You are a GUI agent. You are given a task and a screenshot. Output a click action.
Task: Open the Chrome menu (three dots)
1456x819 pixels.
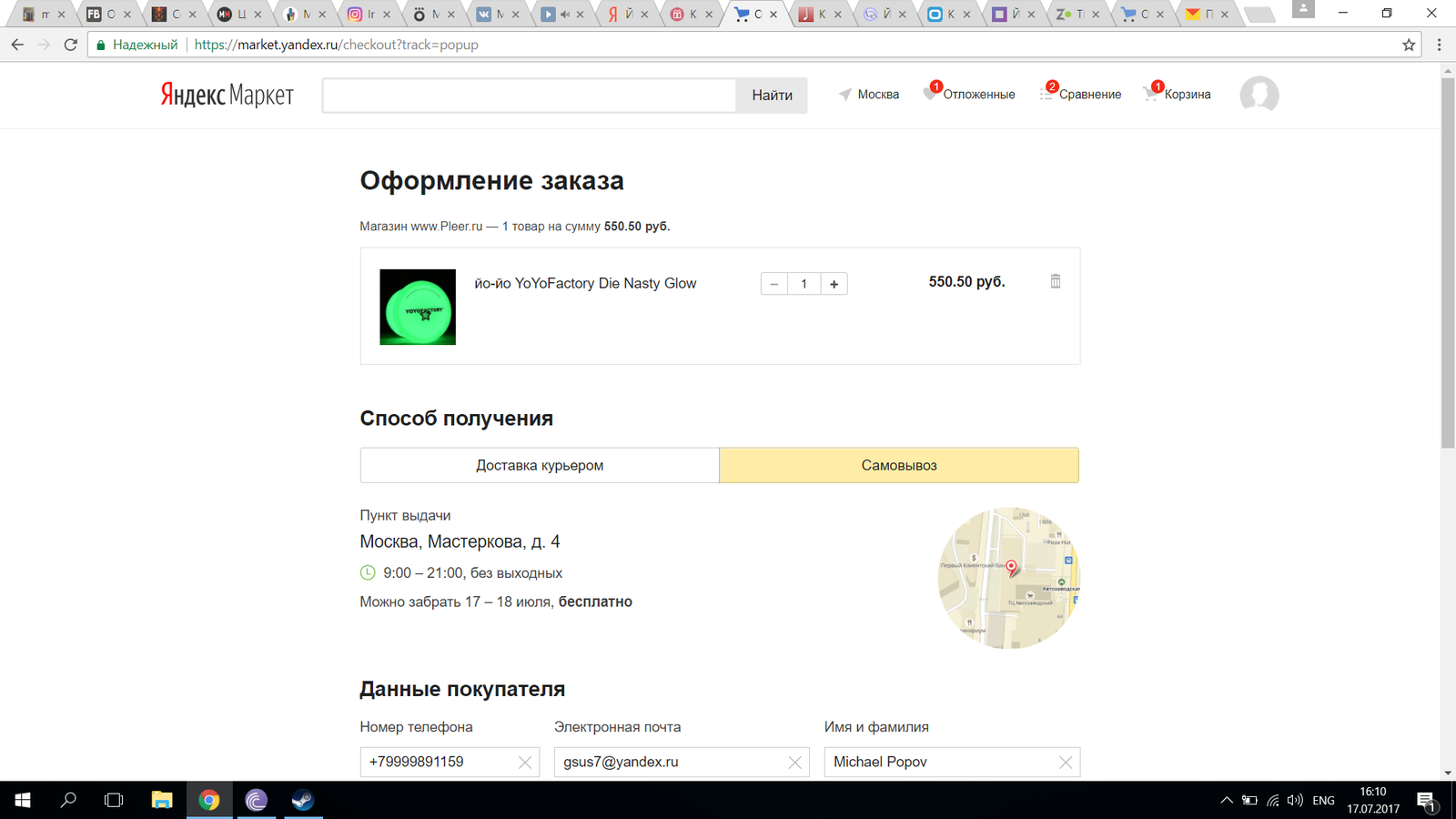pos(1439,45)
